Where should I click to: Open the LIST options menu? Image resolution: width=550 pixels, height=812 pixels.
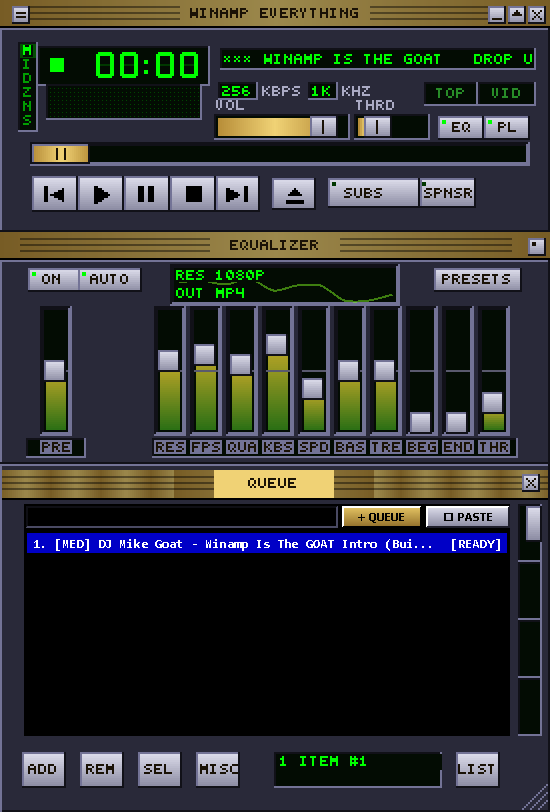click(477, 769)
